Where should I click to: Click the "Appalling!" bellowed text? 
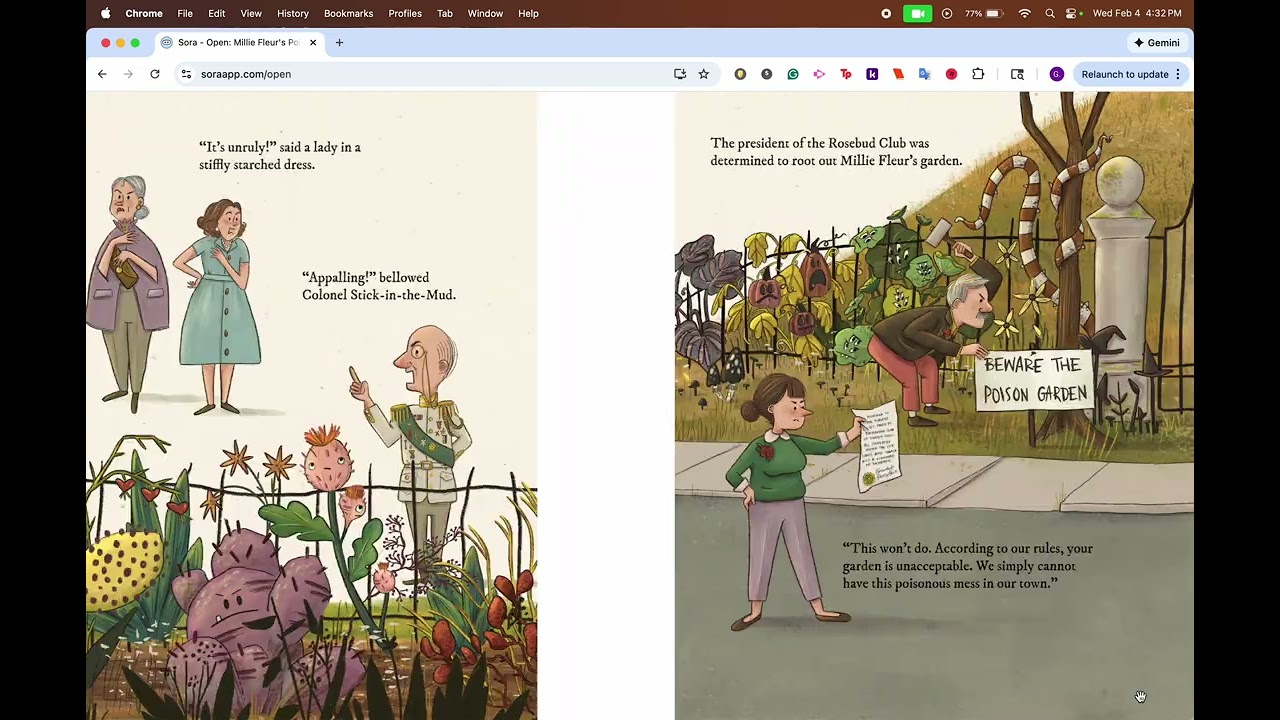coord(379,286)
